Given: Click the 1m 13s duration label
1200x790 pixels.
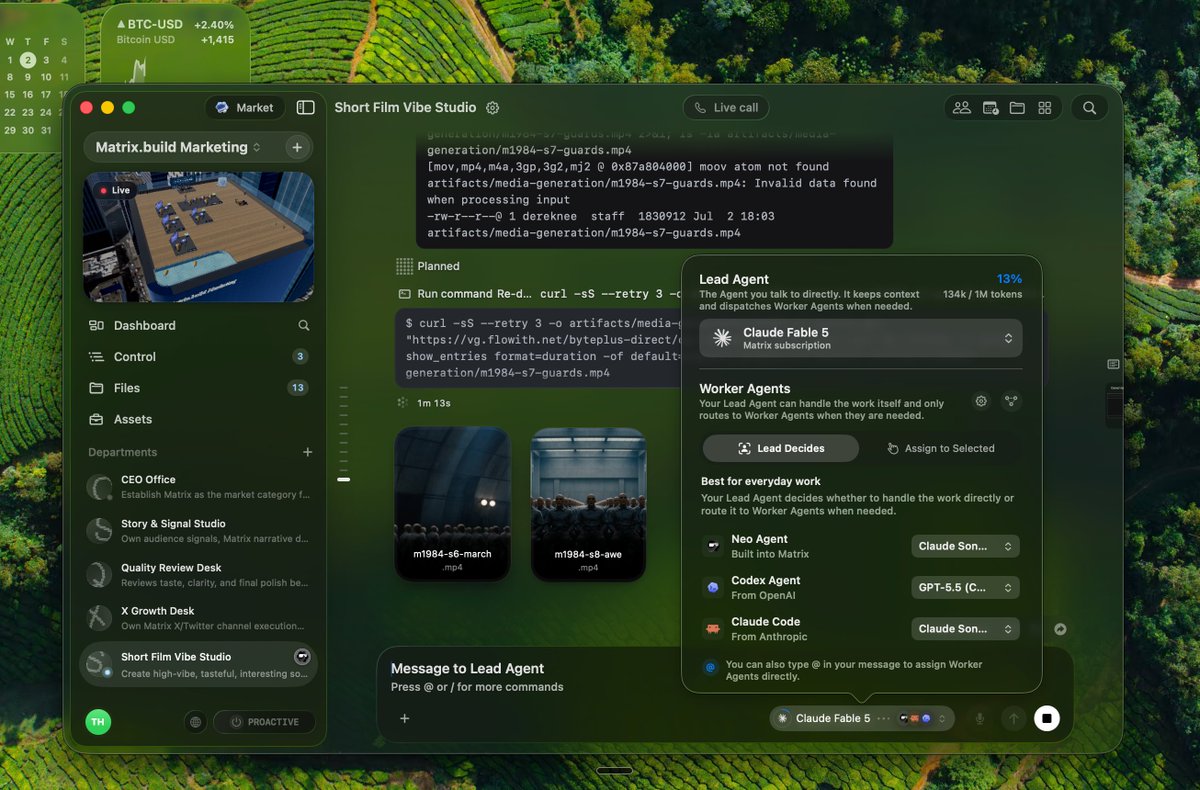Looking at the screenshot, I should tap(433, 402).
